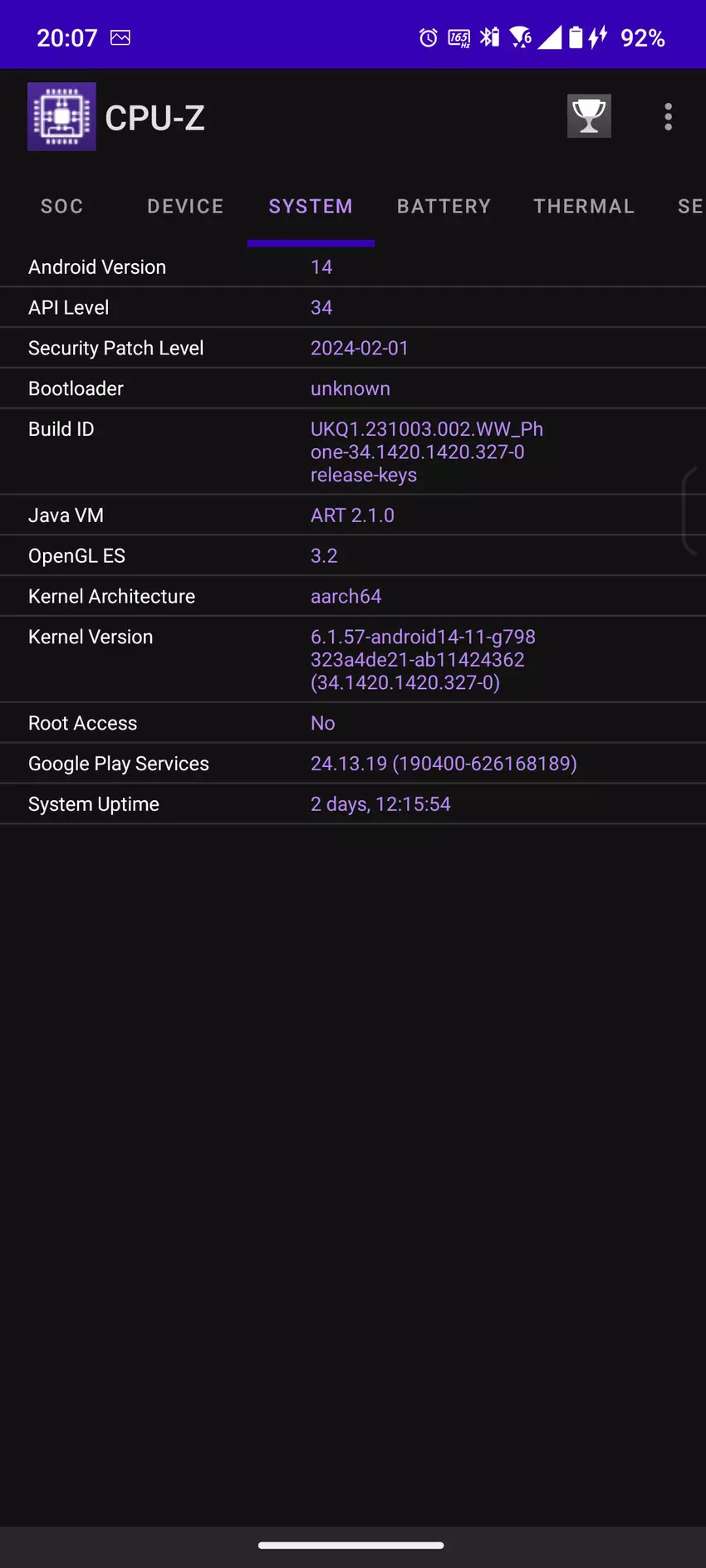706x1568 pixels.
Task: Tap the Bluetooth status bar icon
Action: tap(490, 37)
